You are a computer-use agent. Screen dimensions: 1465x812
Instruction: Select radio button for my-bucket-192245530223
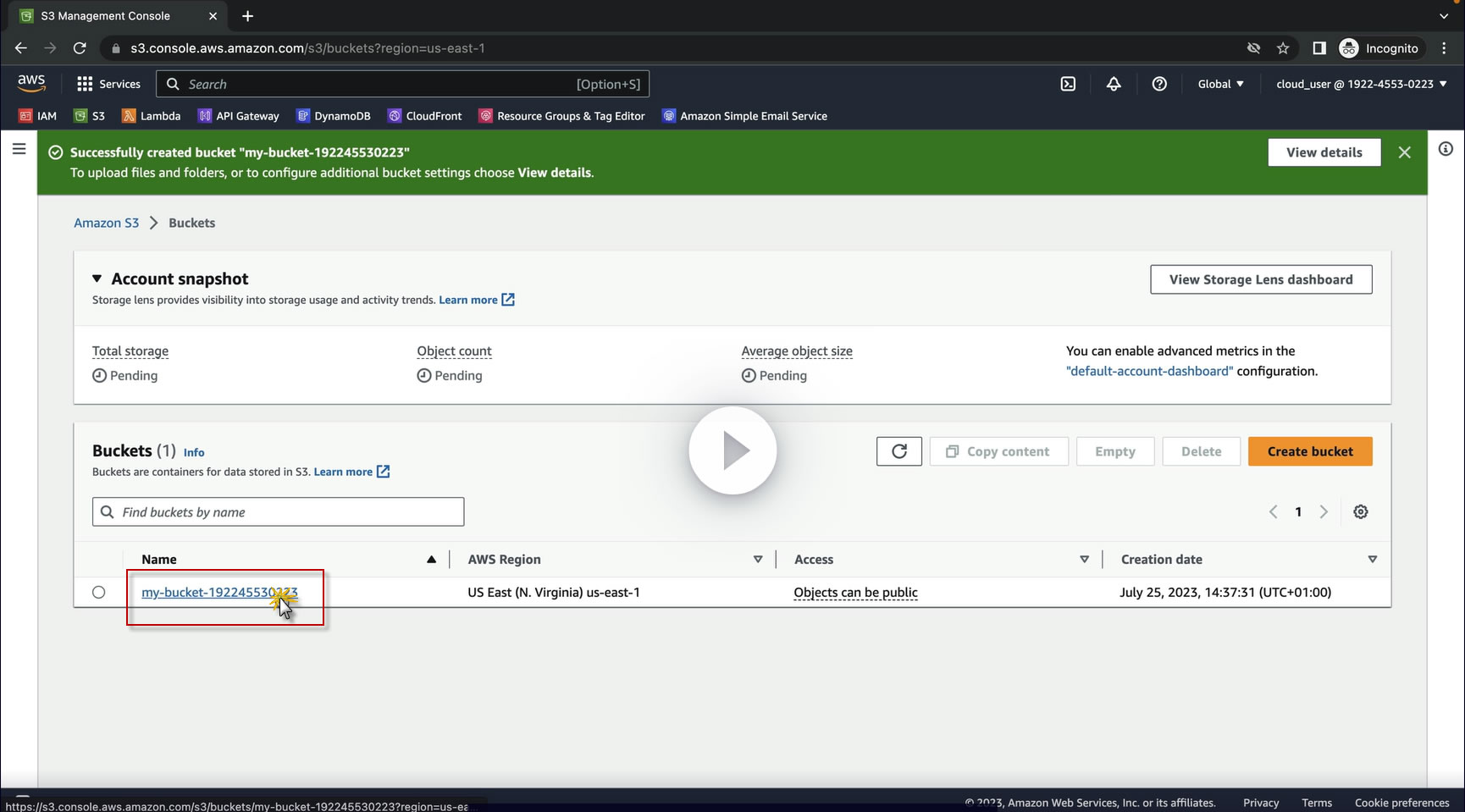pos(99,593)
